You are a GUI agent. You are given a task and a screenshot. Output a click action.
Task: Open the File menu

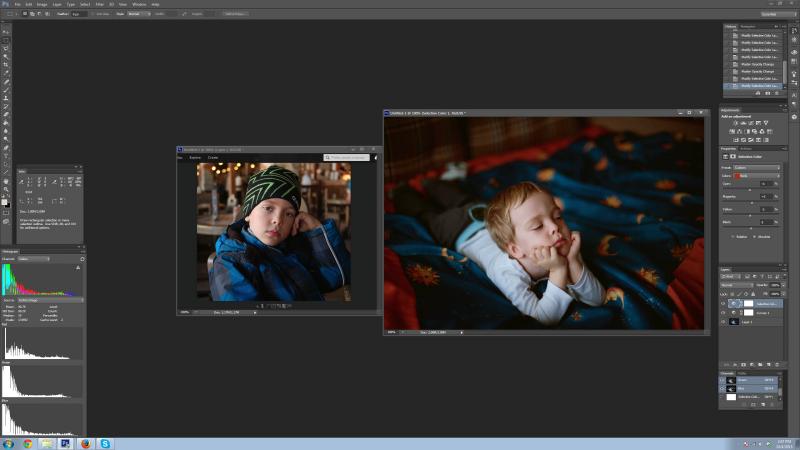coord(17,4)
